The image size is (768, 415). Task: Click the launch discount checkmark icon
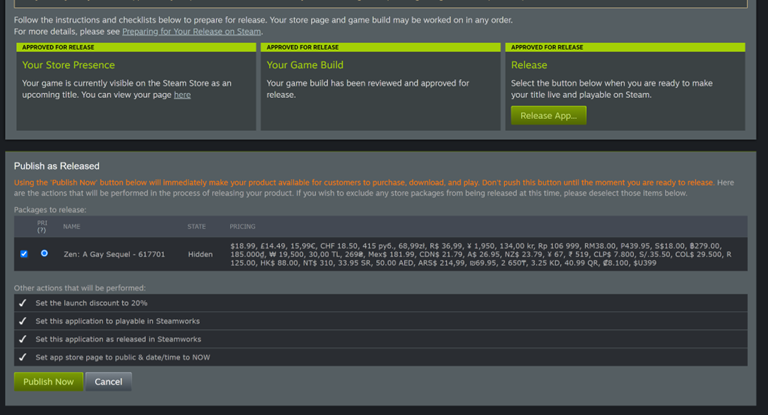(23, 303)
